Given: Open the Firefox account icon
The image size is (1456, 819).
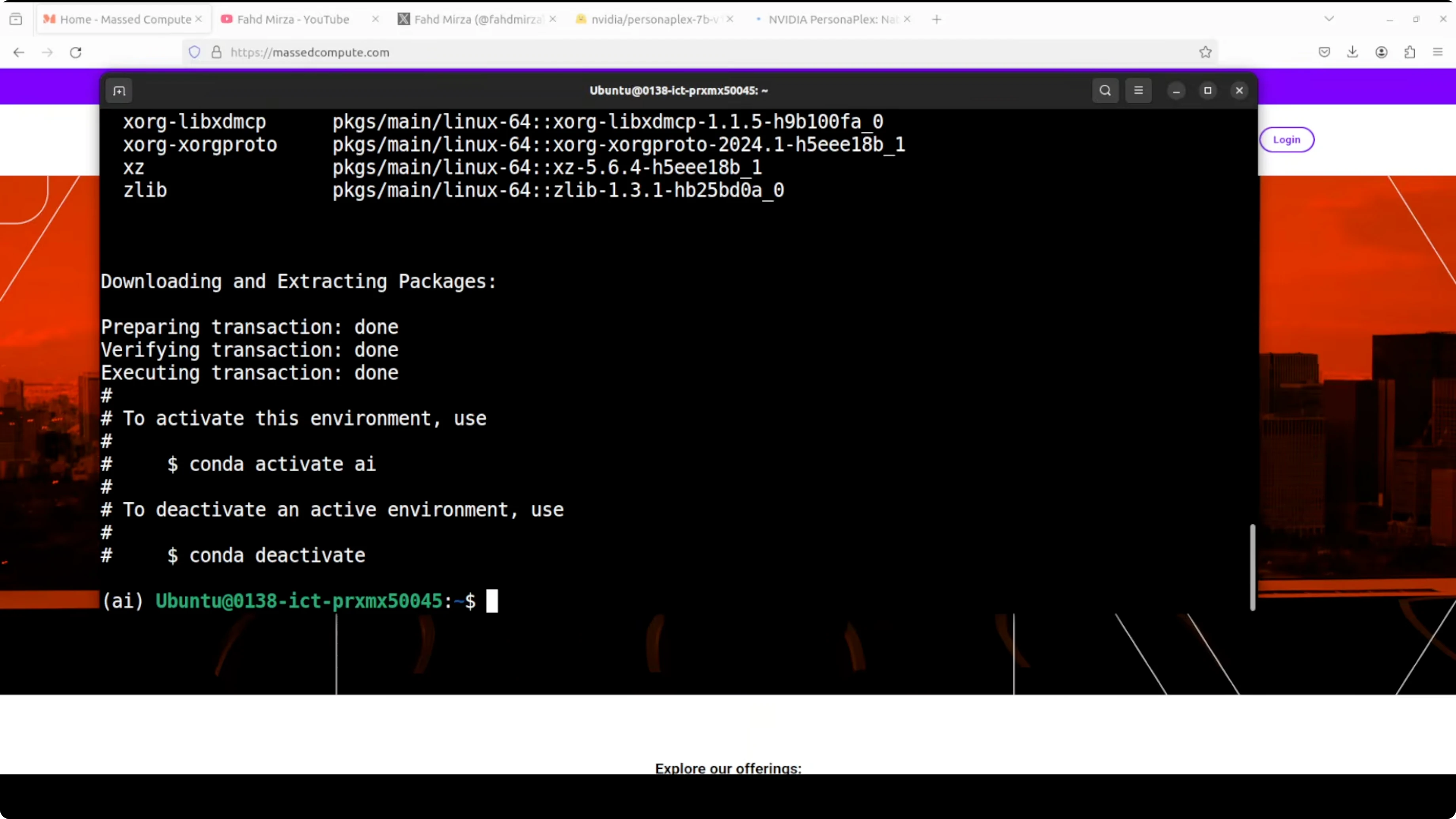Looking at the screenshot, I should (1381, 52).
